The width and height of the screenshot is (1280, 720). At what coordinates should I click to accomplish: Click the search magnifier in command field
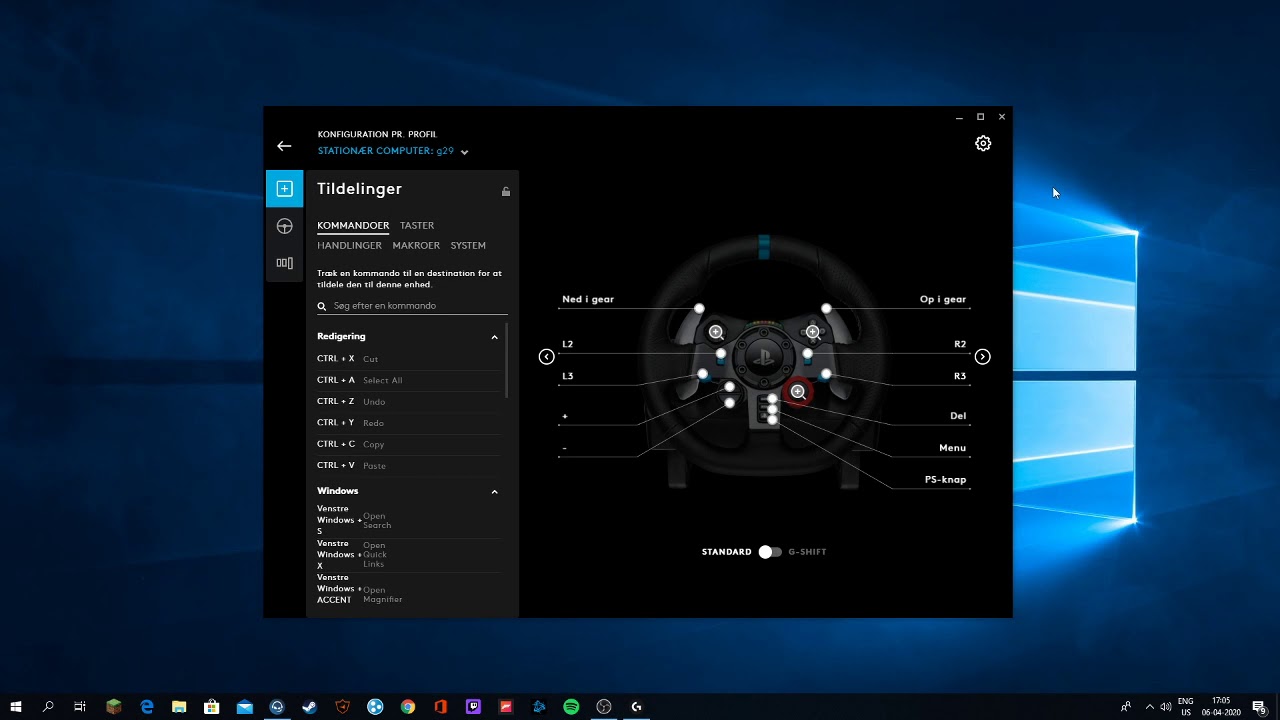pyautogui.click(x=322, y=306)
